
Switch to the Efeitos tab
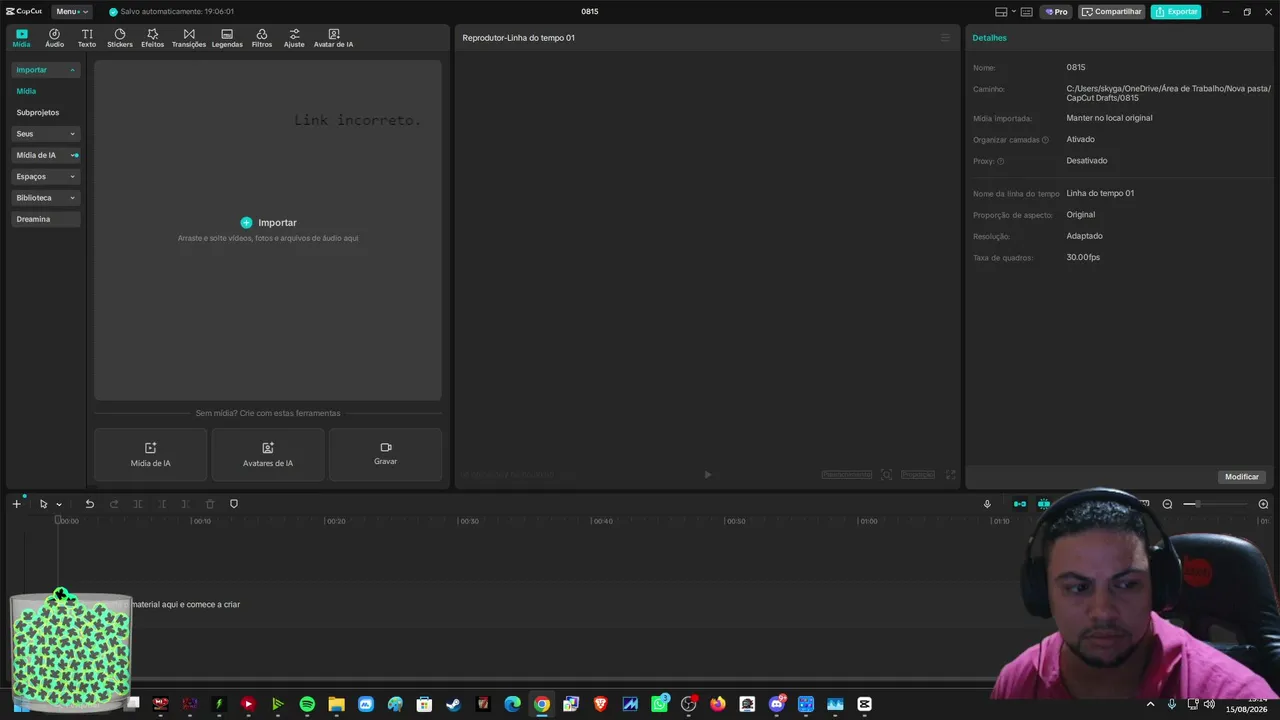coord(152,38)
